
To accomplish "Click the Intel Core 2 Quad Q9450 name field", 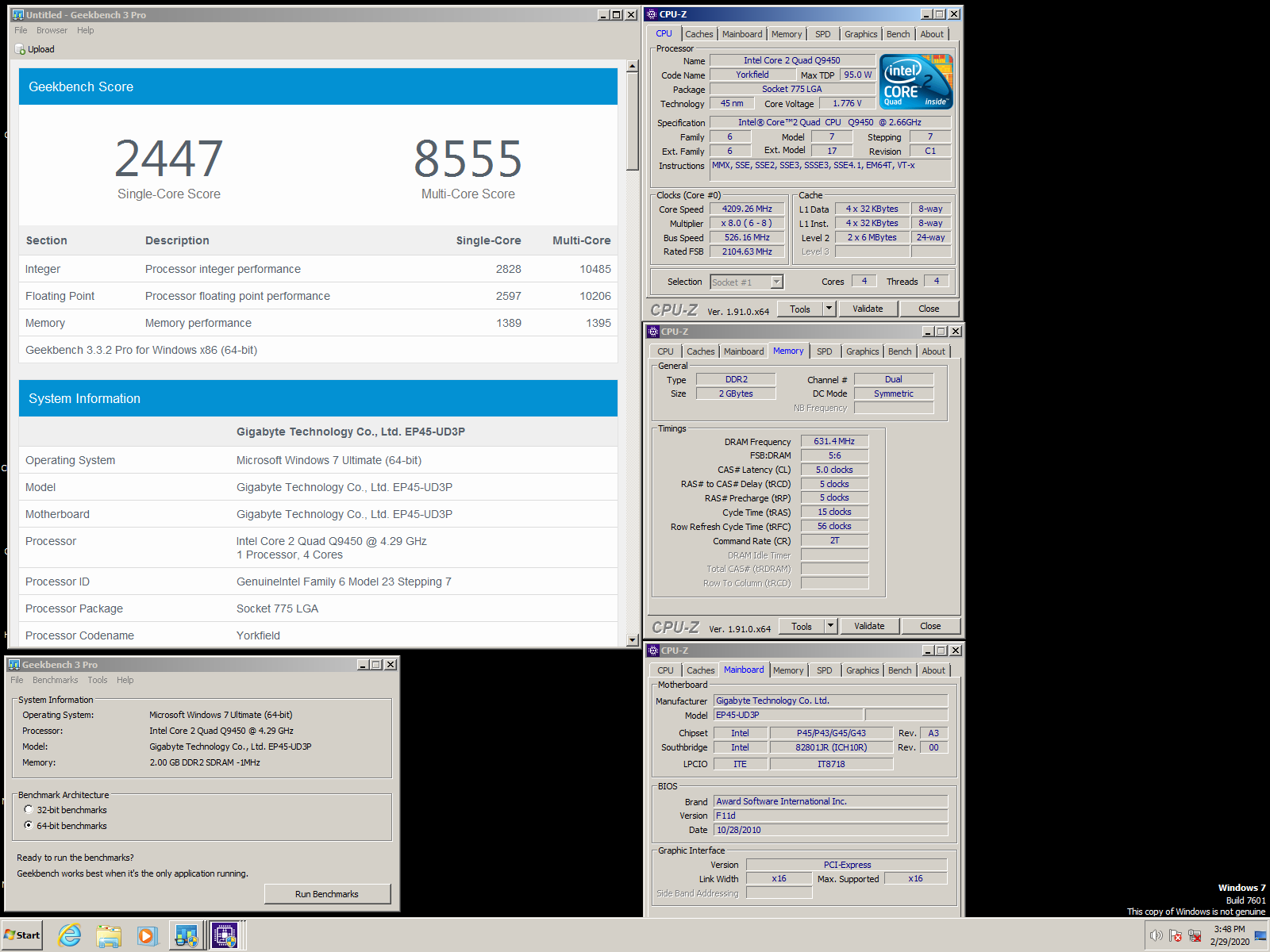I will (x=792, y=60).
